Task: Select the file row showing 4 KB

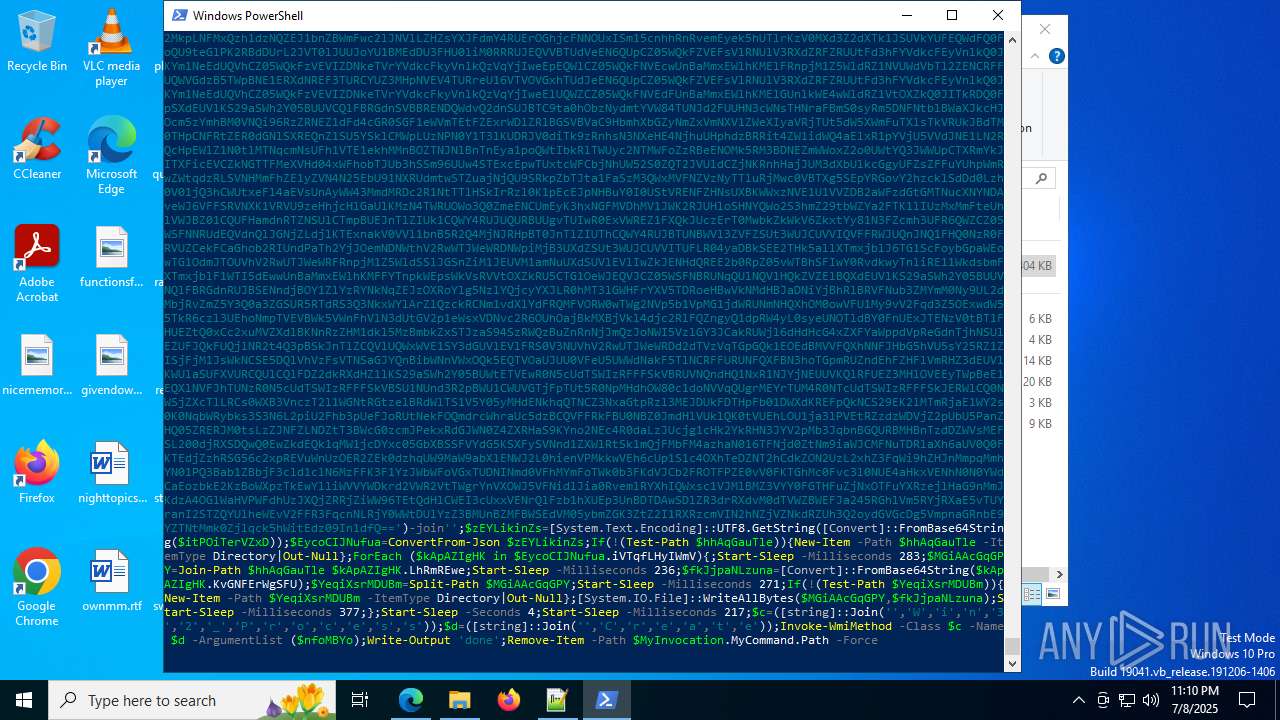Action: [x=1040, y=339]
